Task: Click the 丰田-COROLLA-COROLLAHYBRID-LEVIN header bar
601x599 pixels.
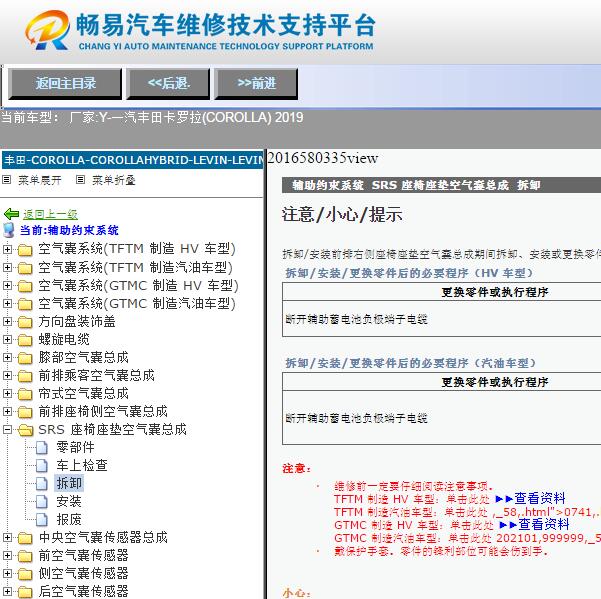Action: tap(133, 160)
